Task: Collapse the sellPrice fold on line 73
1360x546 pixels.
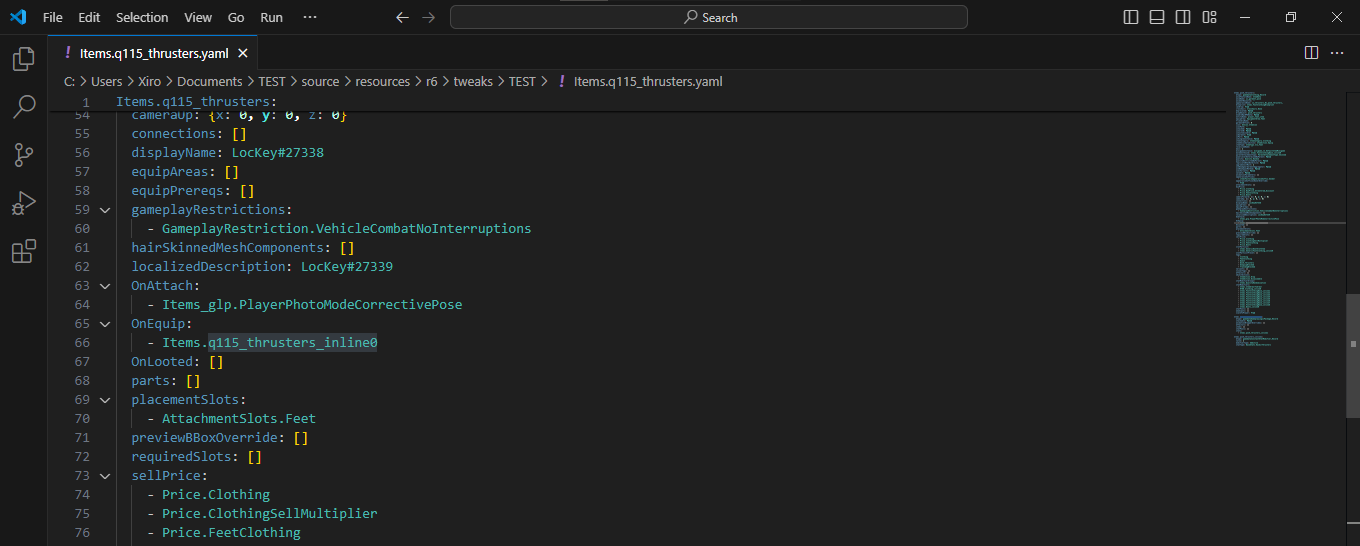Action: click(x=105, y=475)
